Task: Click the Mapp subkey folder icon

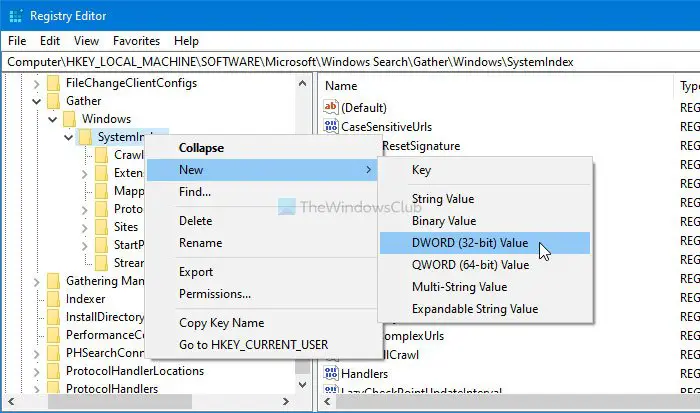Action: coord(102,191)
